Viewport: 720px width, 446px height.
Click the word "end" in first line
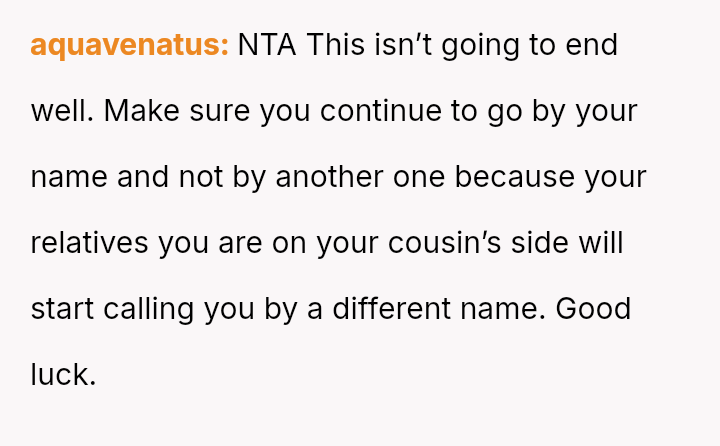tap(591, 45)
